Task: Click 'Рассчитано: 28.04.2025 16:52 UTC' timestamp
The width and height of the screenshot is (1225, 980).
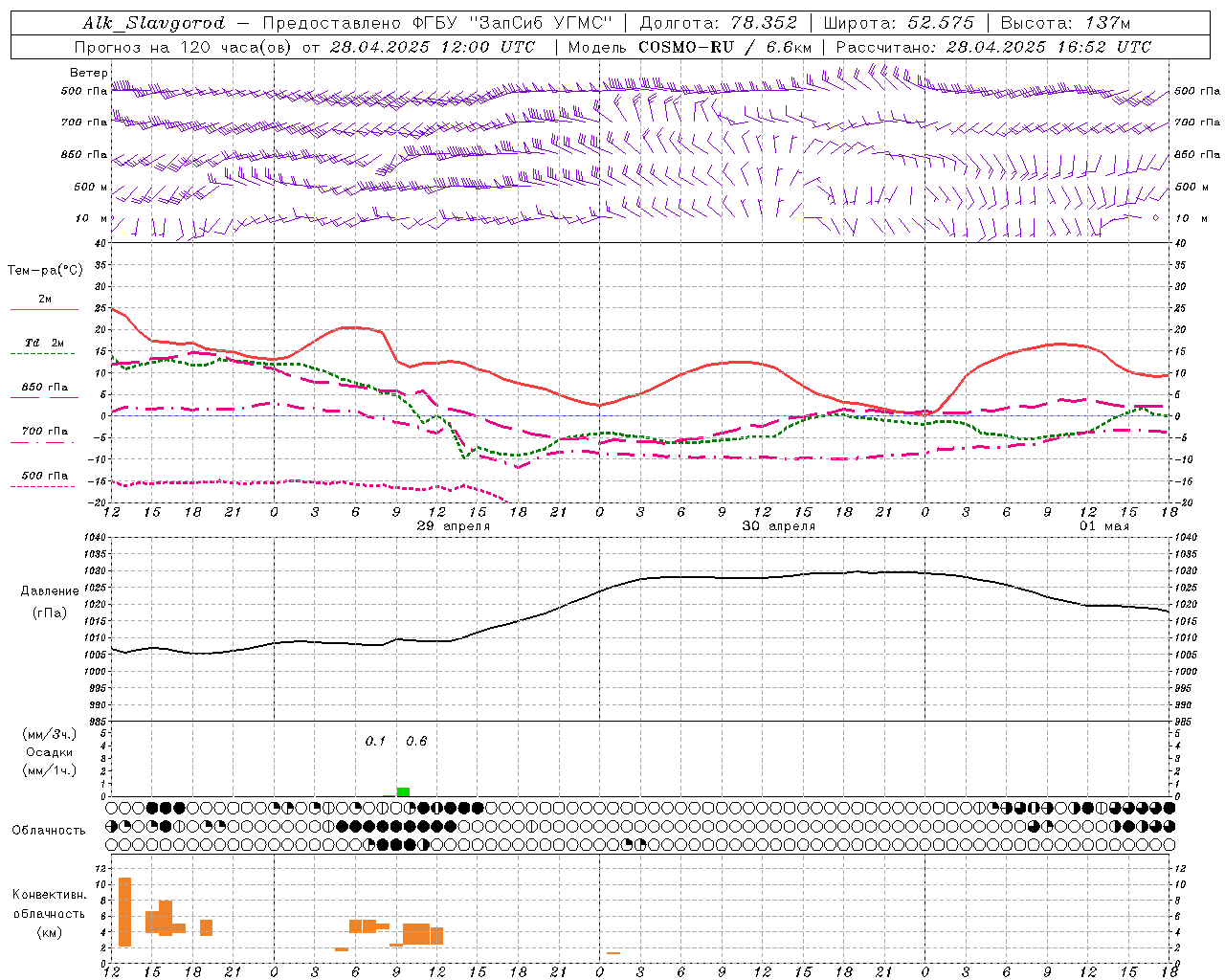Action: pos(993,47)
